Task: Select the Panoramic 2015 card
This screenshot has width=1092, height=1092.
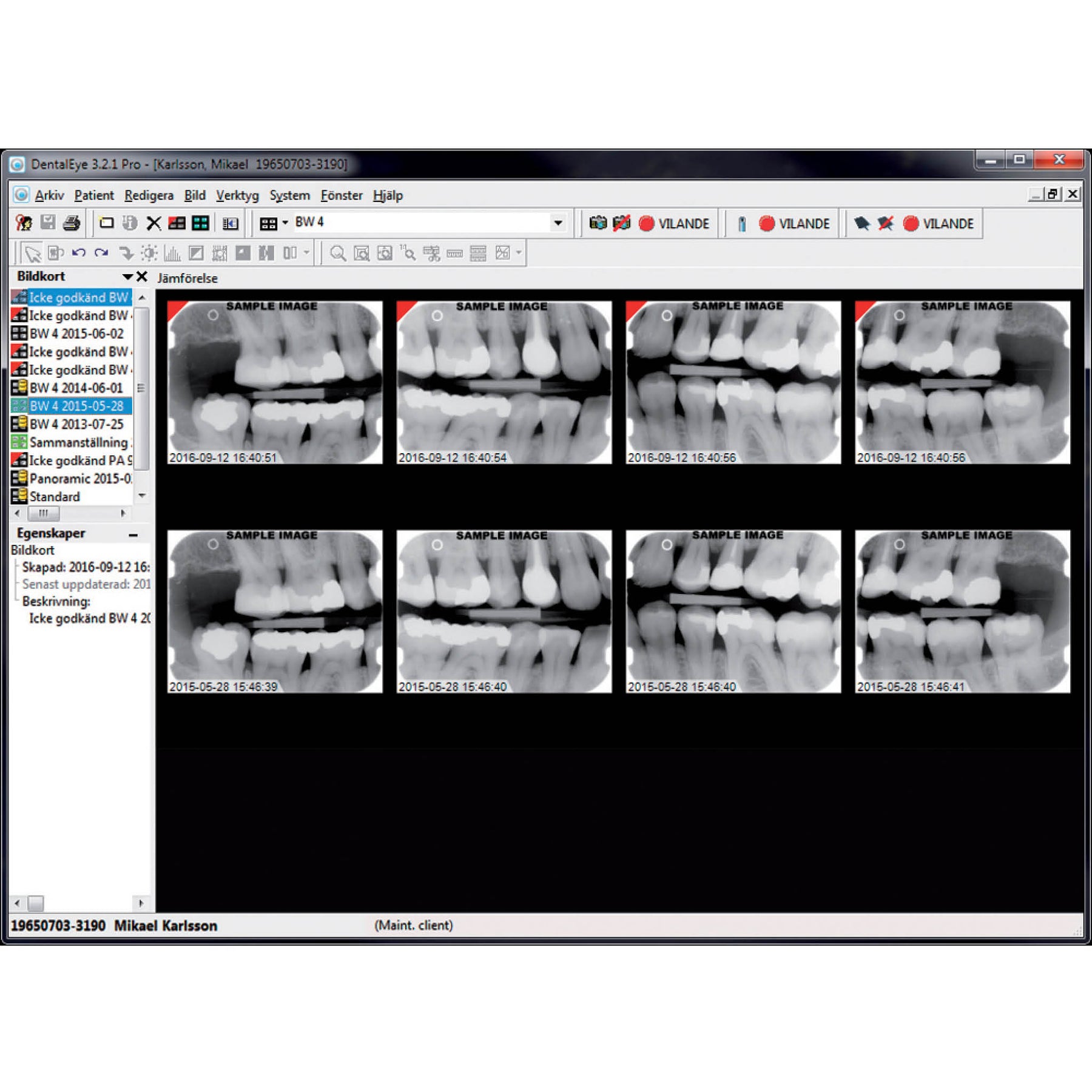Action: click(72, 478)
